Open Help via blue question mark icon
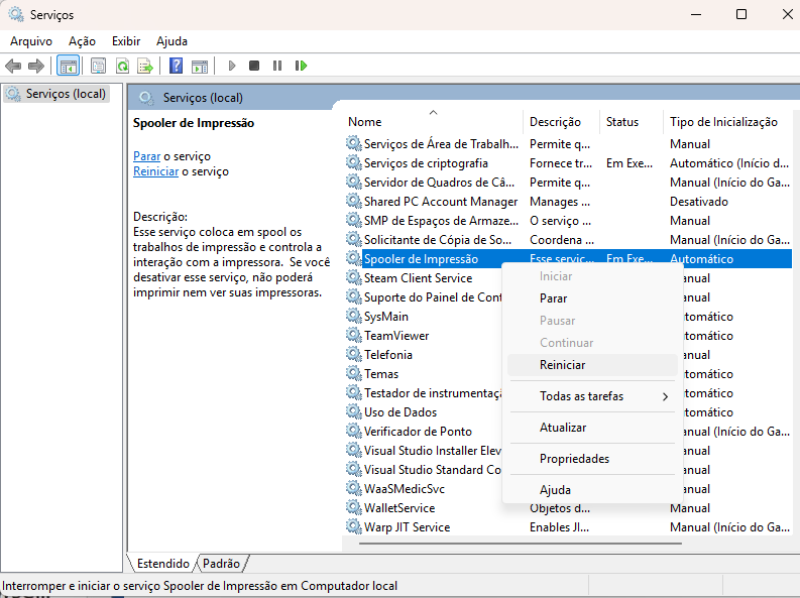Viewport: 800px width, 598px height. pyautogui.click(x=176, y=66)
